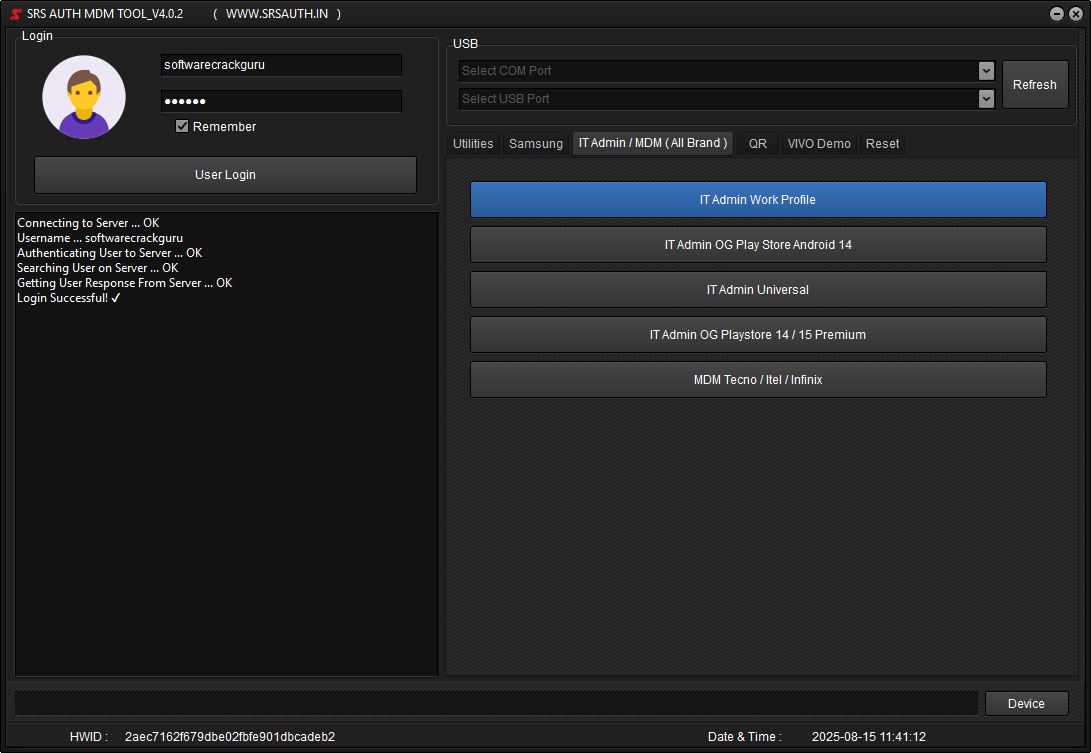Select IT Admin Work Profile
This screenshot has height=753, width=1091.
tap(757, 200)
